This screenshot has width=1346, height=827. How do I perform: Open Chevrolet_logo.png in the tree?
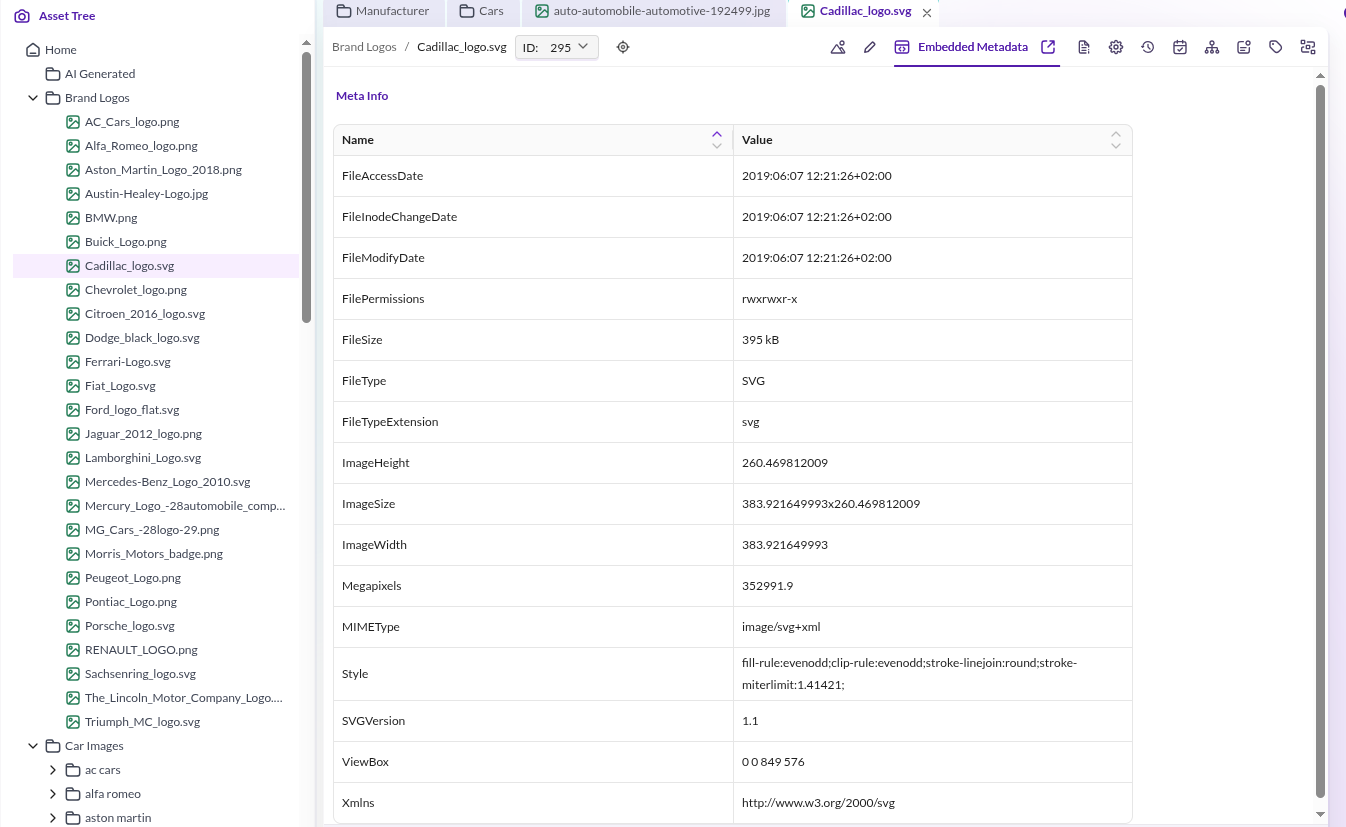click(x=136, y=290)
